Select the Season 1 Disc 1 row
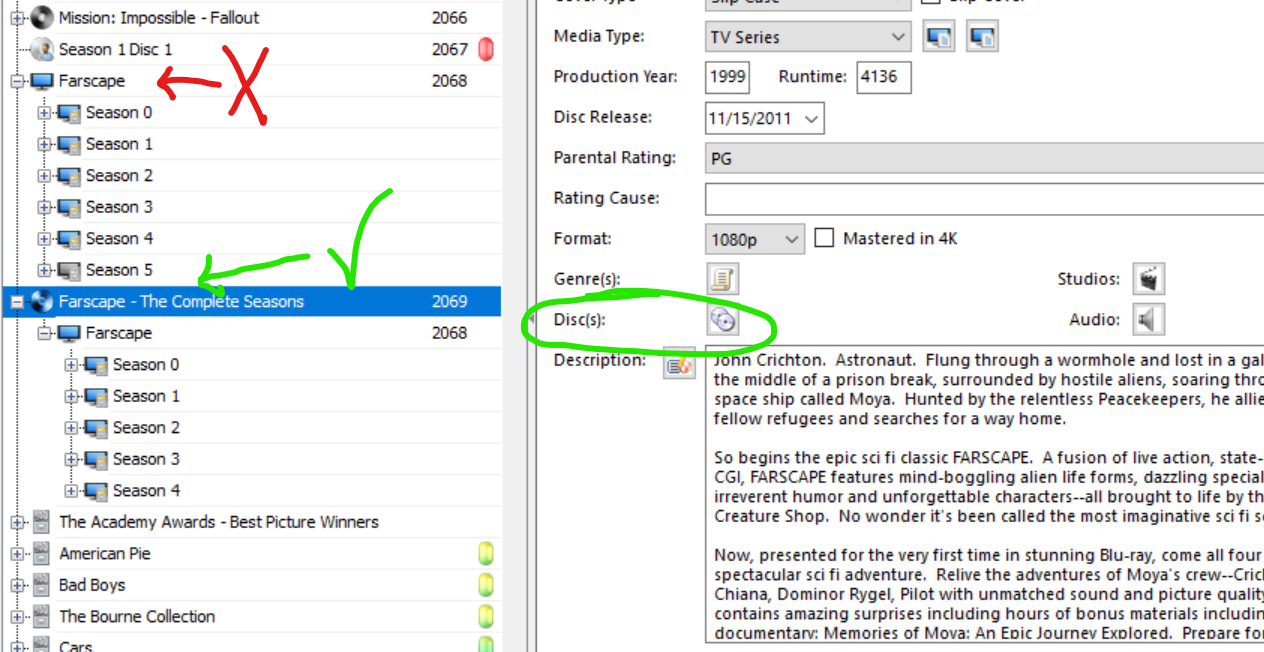1264x652 pixels. coord(250,49)
